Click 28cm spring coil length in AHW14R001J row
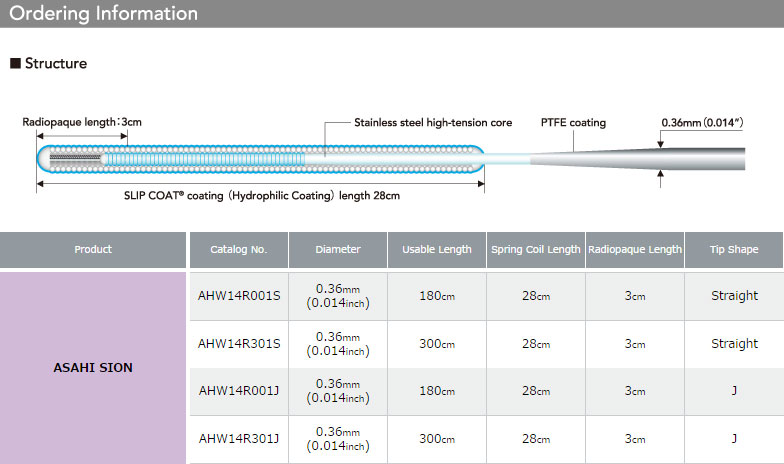Viewport: 784px width, 464px height. point(536,391)
